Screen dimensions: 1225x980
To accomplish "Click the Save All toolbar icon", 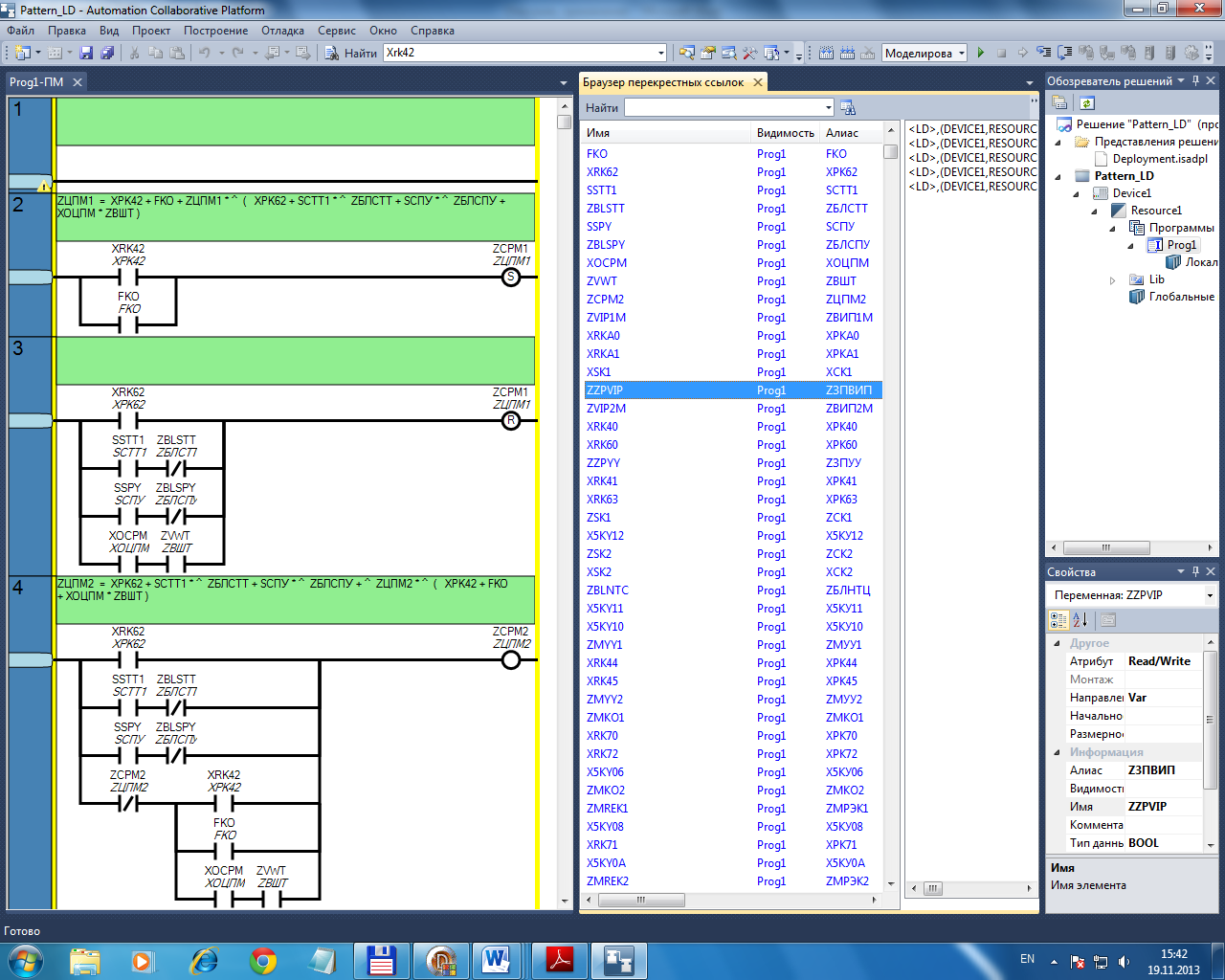I will [107, 54].
